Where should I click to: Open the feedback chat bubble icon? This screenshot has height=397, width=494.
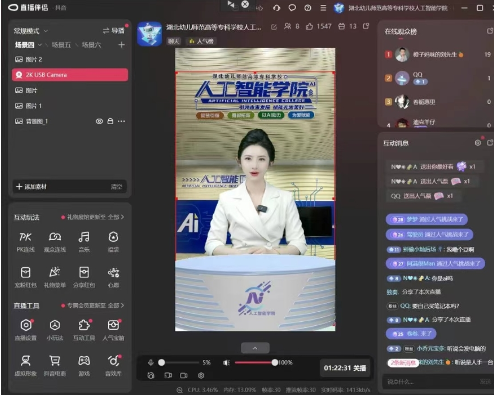pyautogui.click(x=292, y=8)
